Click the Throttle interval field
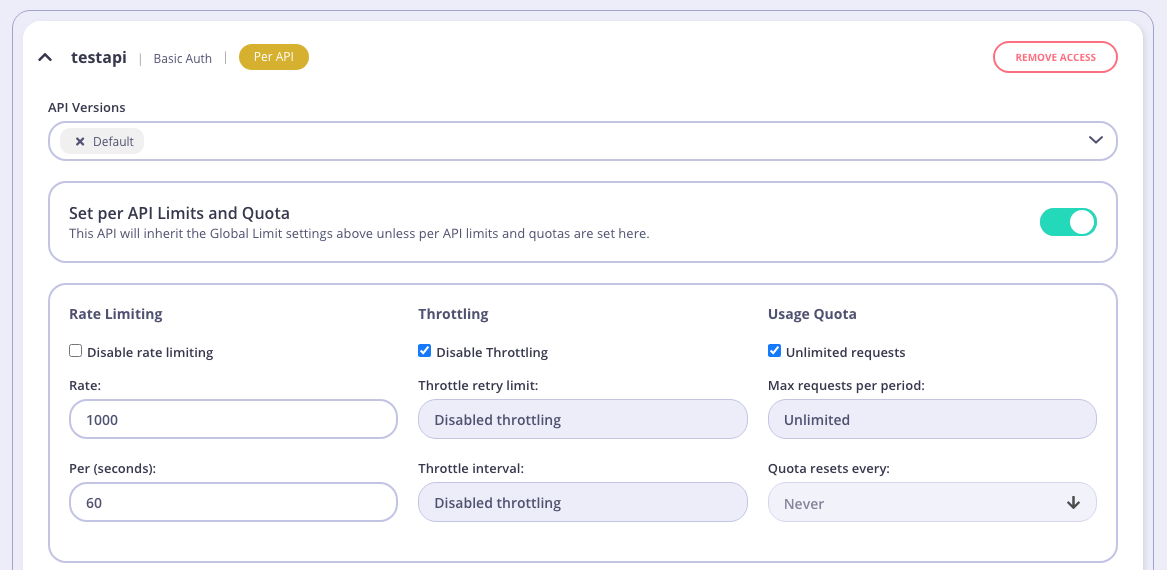Screen dimensions: 1167x570 pyautogui.click(x=582, y=502)
